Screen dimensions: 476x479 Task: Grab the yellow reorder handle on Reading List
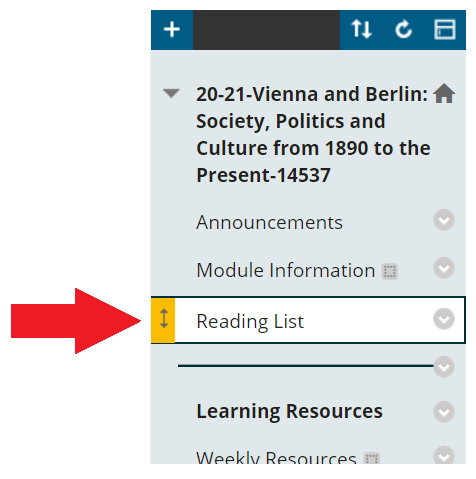tap(163, 320)
